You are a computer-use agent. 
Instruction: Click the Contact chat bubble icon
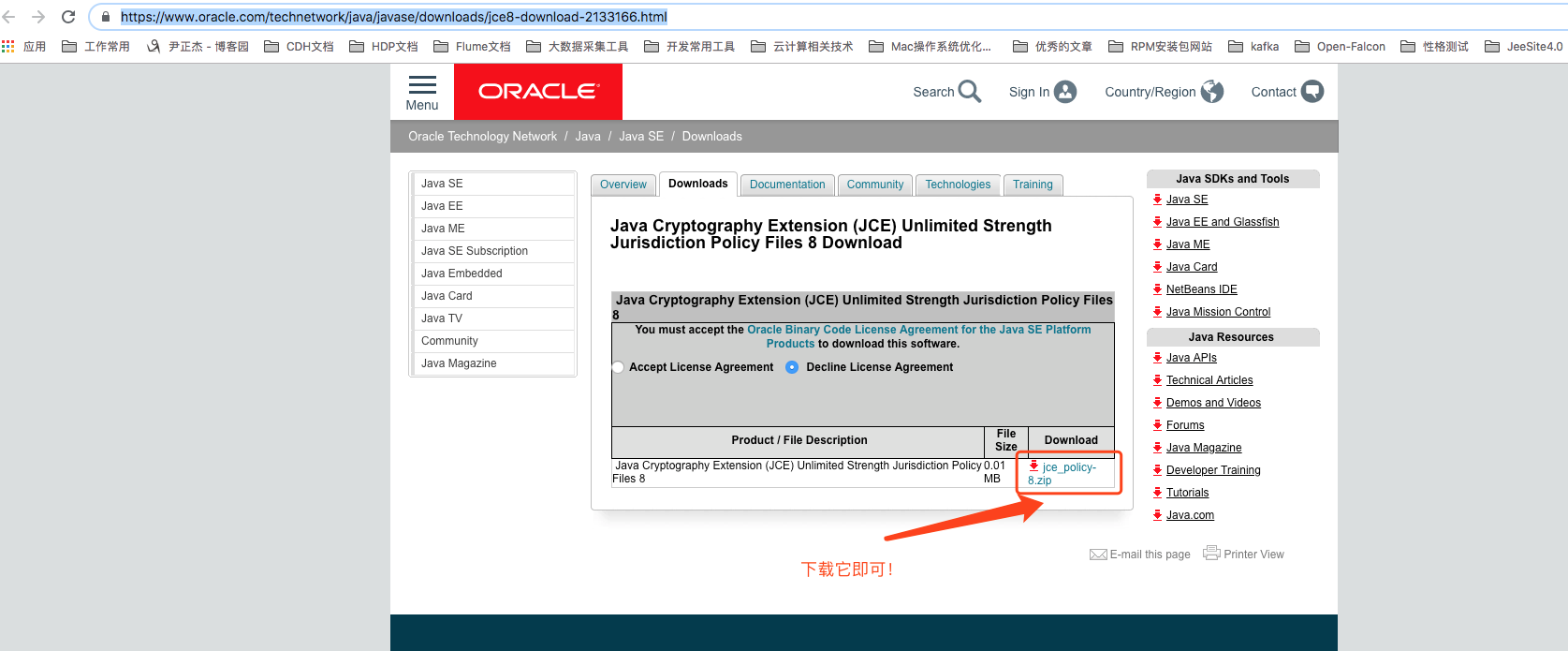[x=1312, y=92]
